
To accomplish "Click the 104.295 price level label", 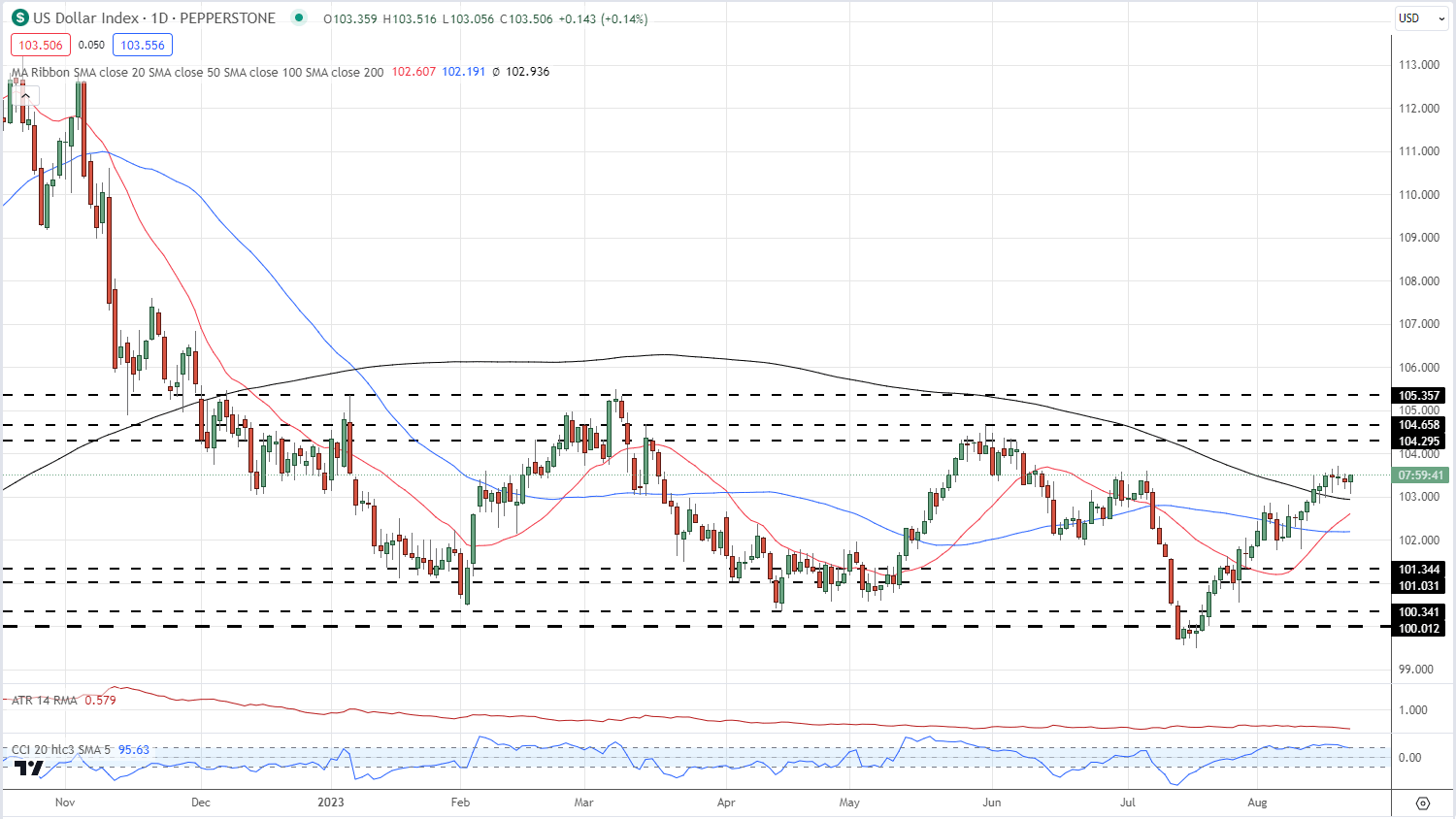I will [1419, 442].
